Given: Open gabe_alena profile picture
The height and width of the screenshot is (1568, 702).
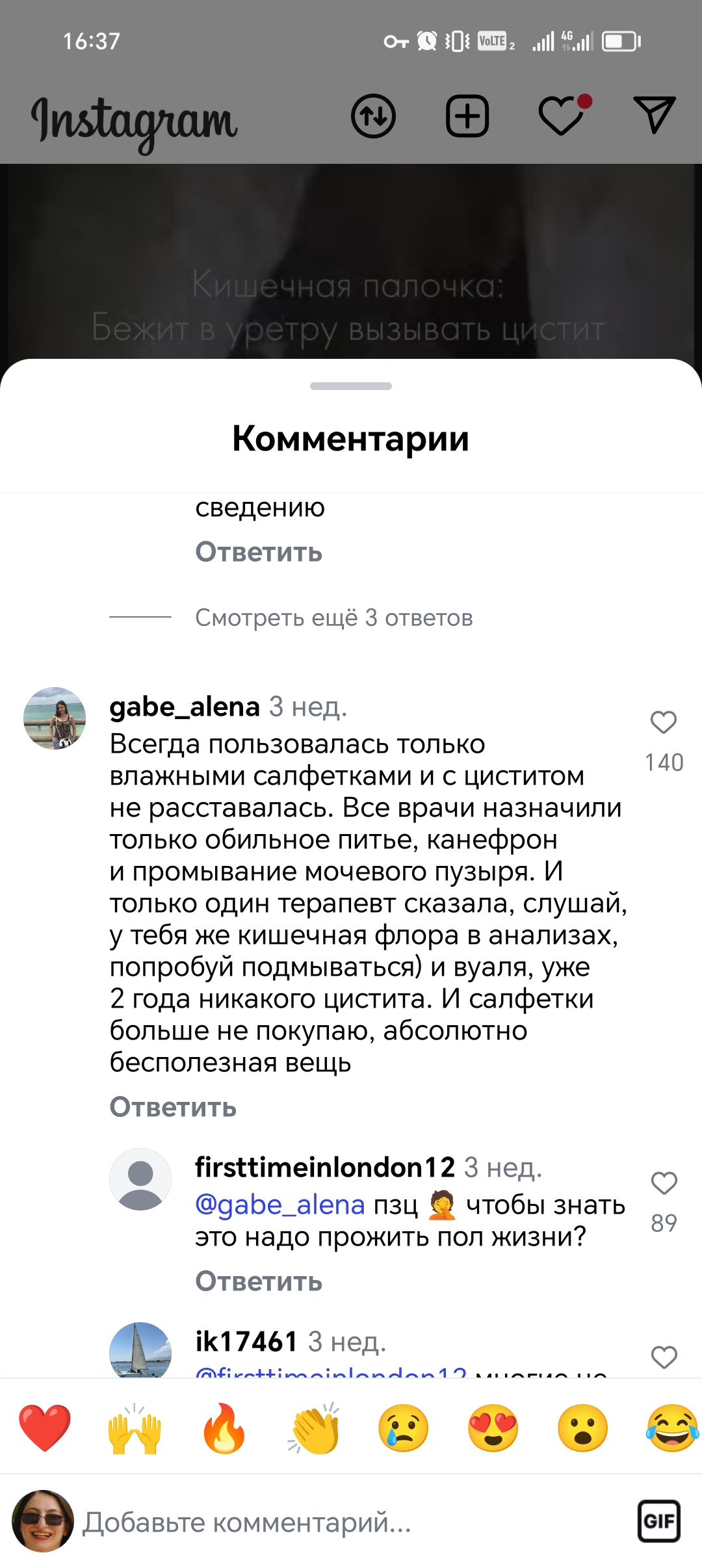Looking at the screenshot, I should pos(55,718).
